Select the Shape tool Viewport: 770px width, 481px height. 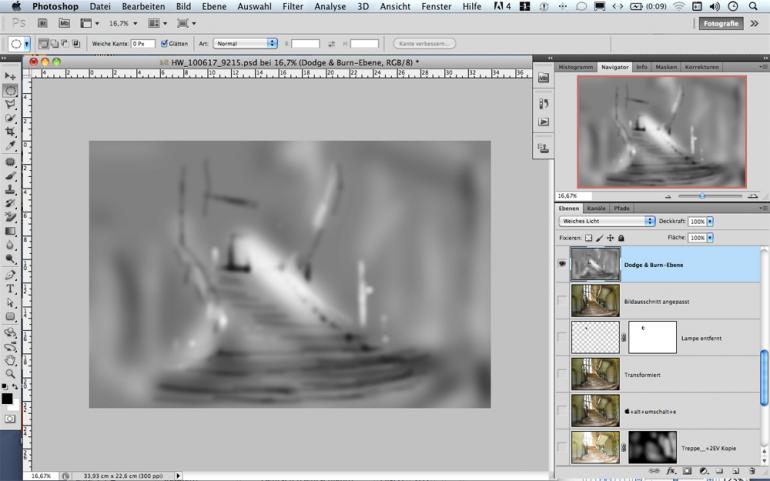pyautogui.click(x=10, y=316)
